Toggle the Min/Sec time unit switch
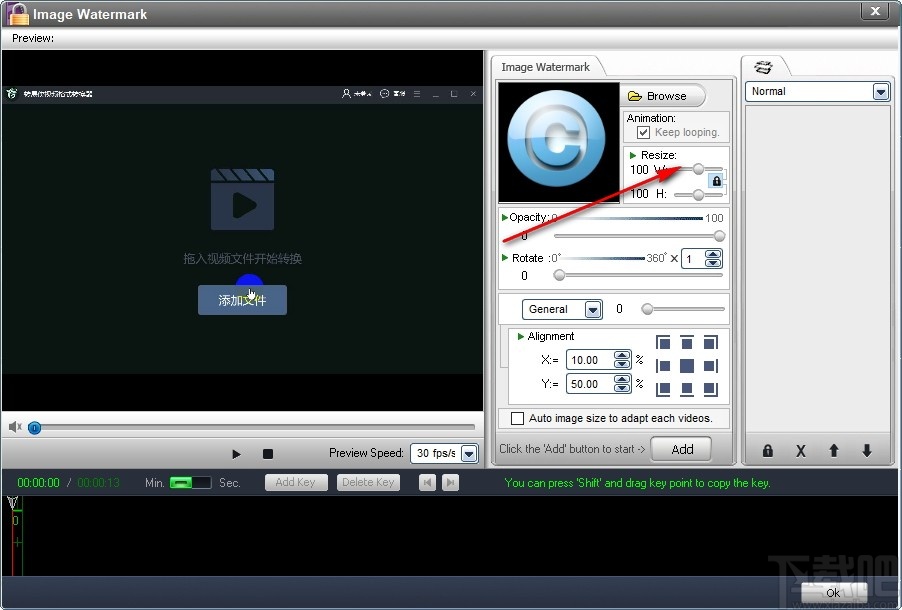This screenshot has height=610, width=902. [x=190, y=483]
